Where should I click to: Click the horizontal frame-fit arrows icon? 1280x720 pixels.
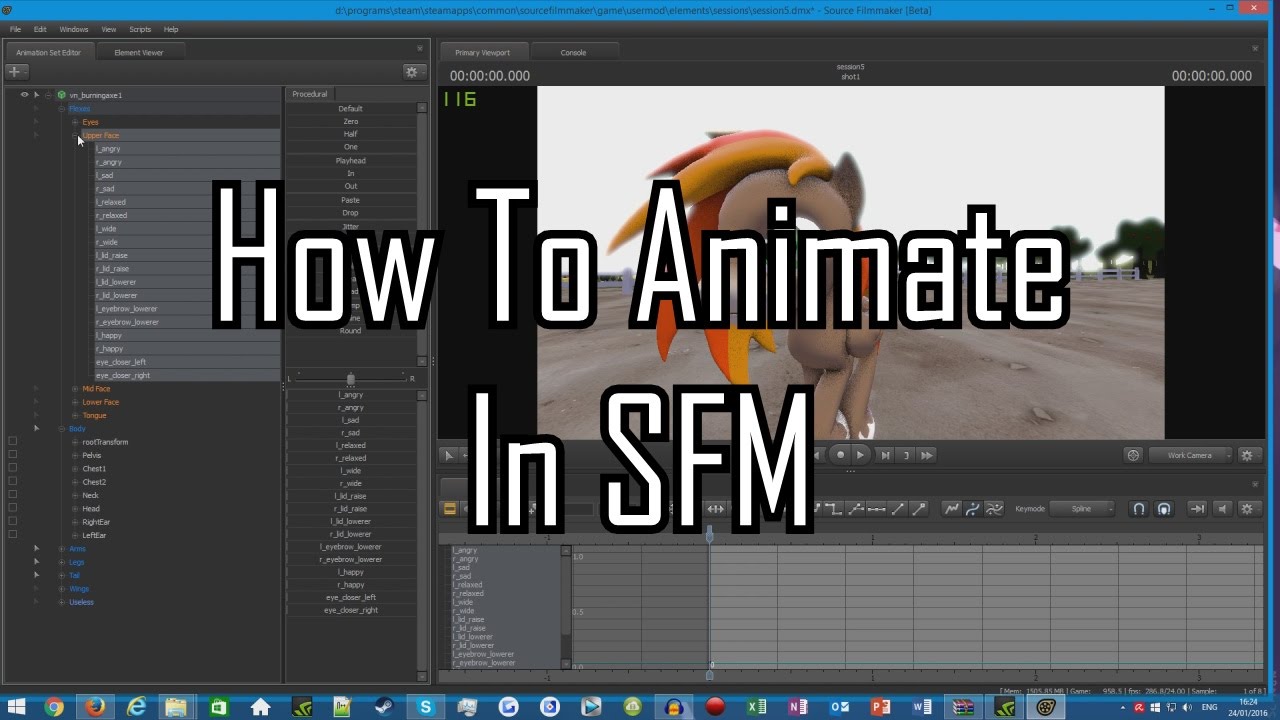click(716, 509)
